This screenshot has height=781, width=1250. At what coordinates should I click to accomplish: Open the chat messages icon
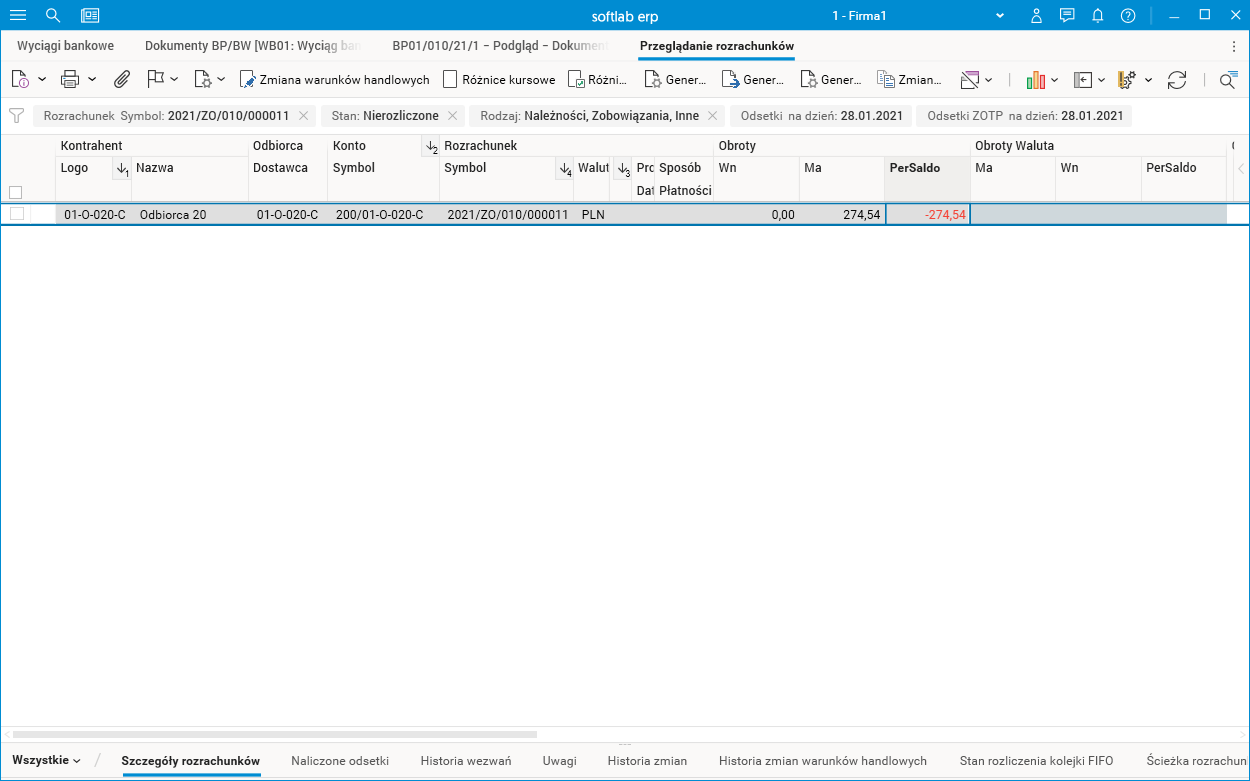point(1067,15)
